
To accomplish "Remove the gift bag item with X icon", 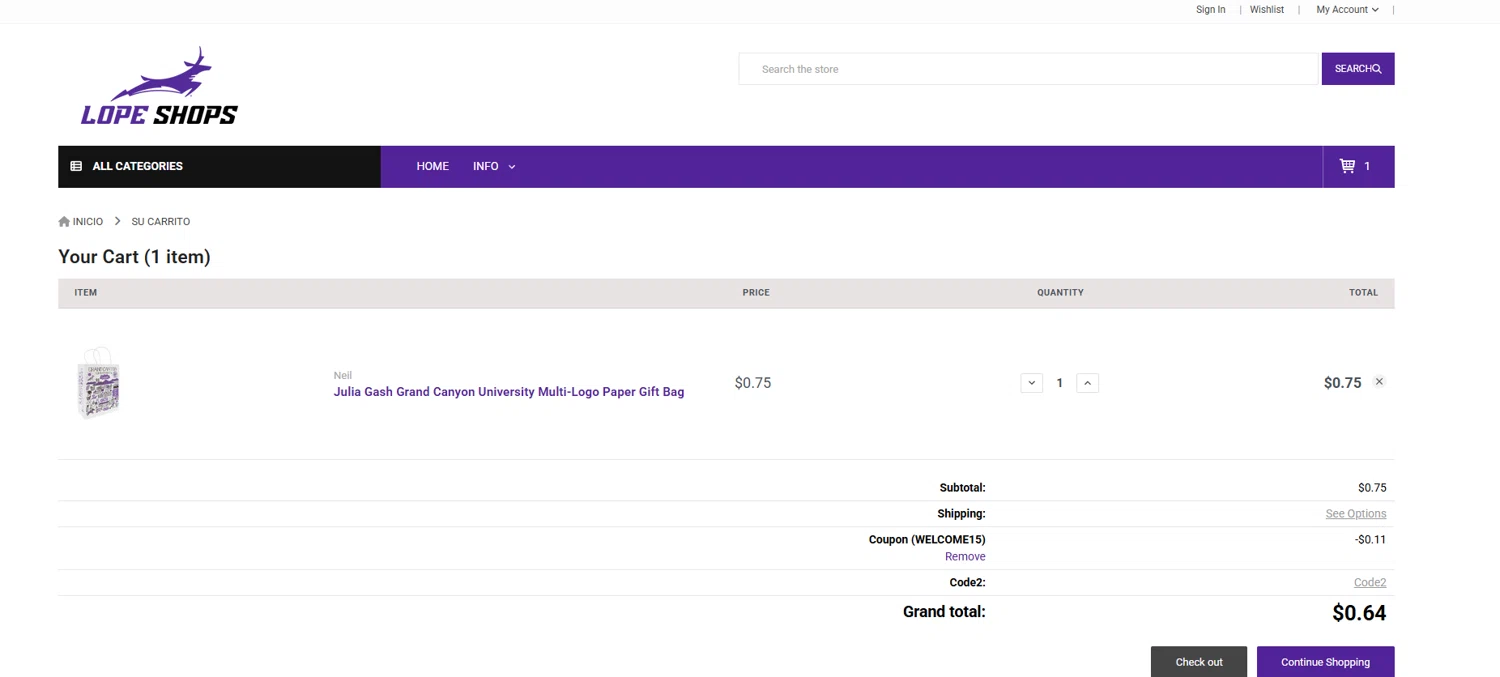I will (x=1379, y=382).
